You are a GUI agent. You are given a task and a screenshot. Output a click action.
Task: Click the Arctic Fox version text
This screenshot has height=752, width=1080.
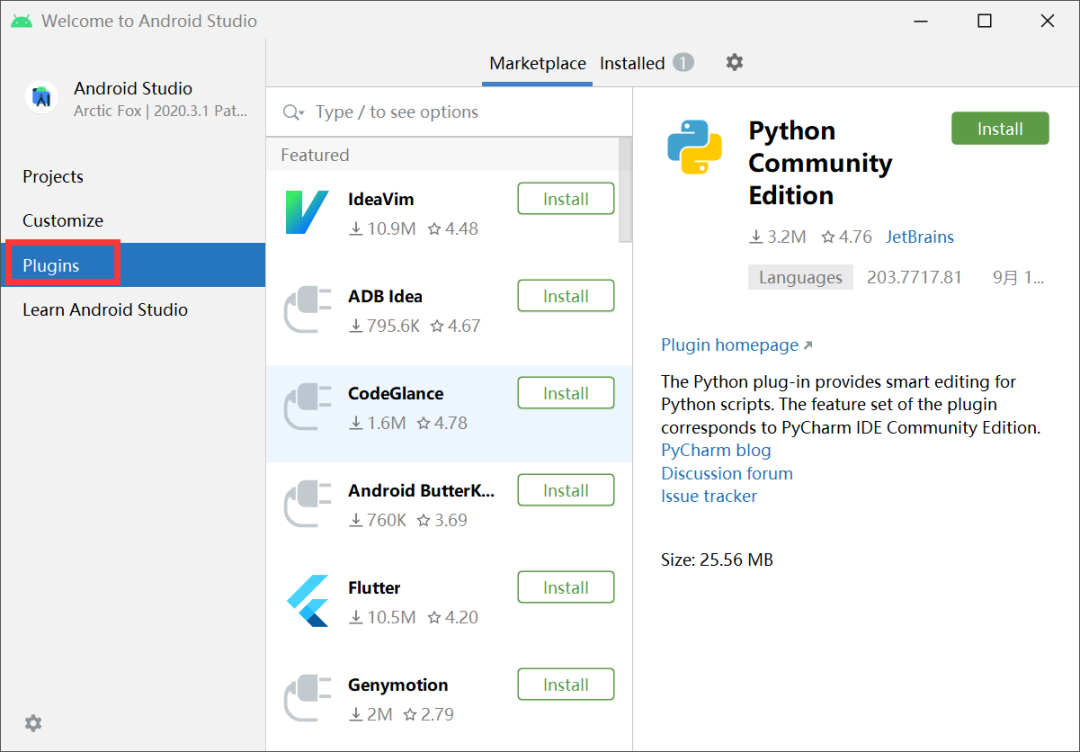160,111
